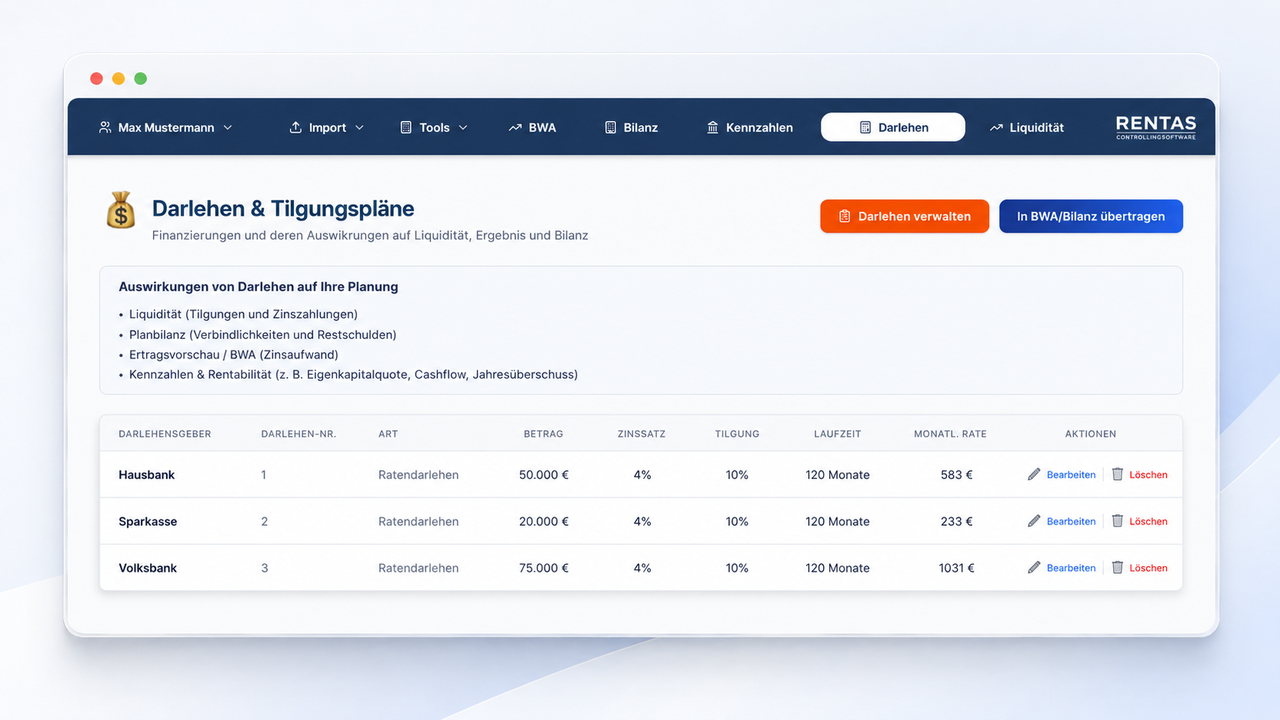Click the Art column header
Viewport: 1280px width, 720px height.
(x=388, y=434)
